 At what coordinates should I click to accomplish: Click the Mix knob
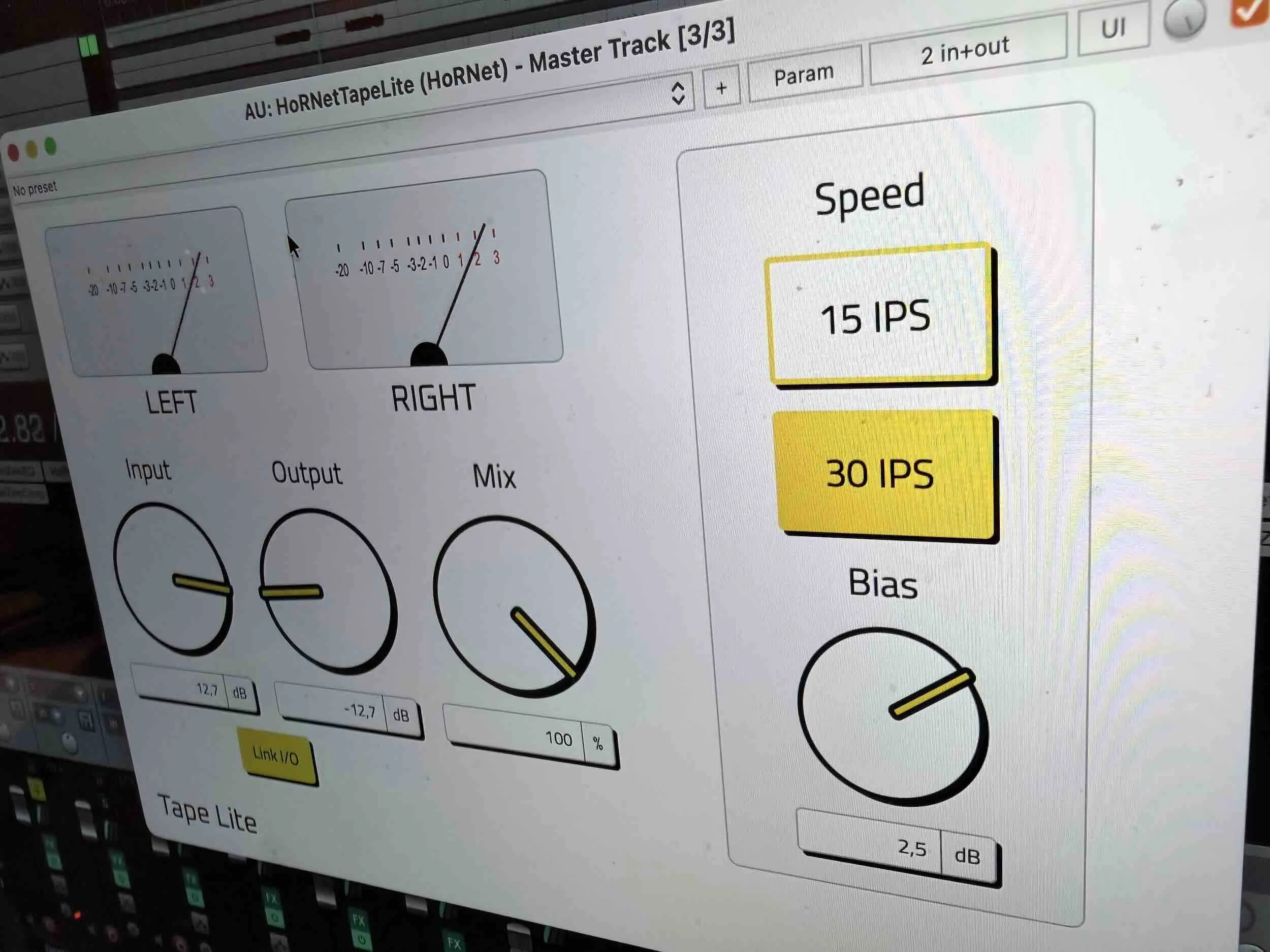(513, 607)
